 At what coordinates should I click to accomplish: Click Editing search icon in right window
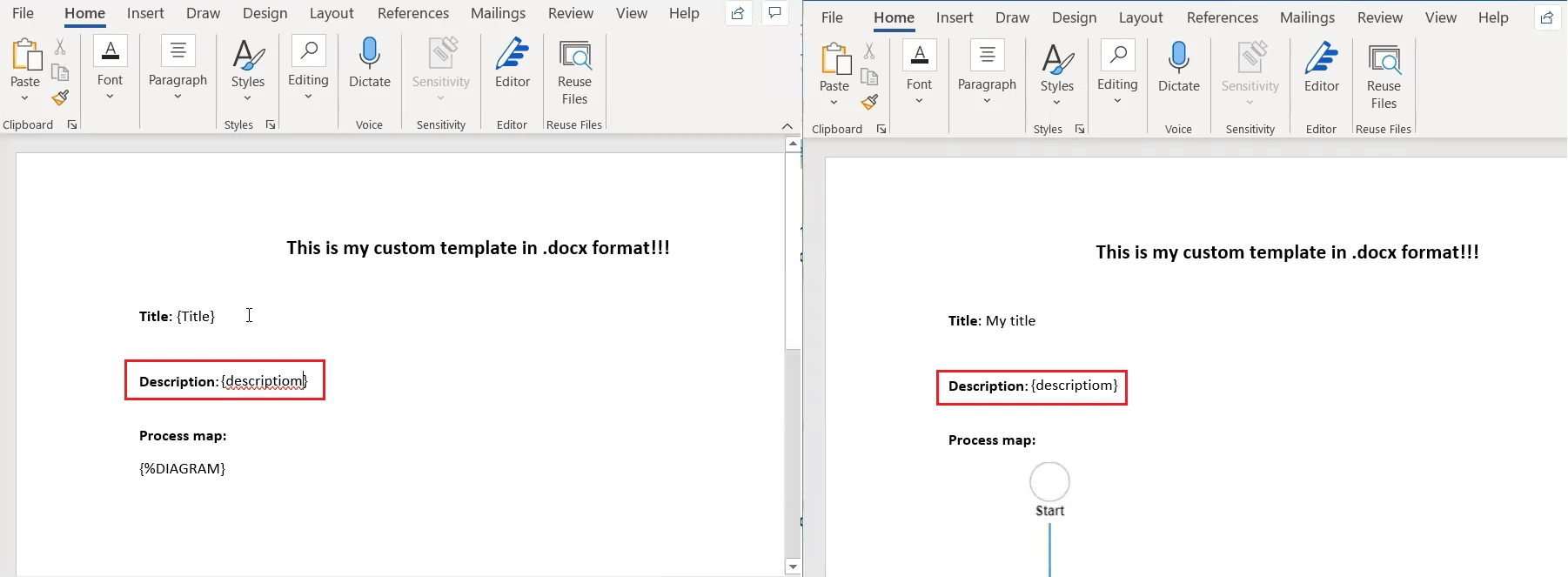pyautogui.click(x=1117, y=56)
